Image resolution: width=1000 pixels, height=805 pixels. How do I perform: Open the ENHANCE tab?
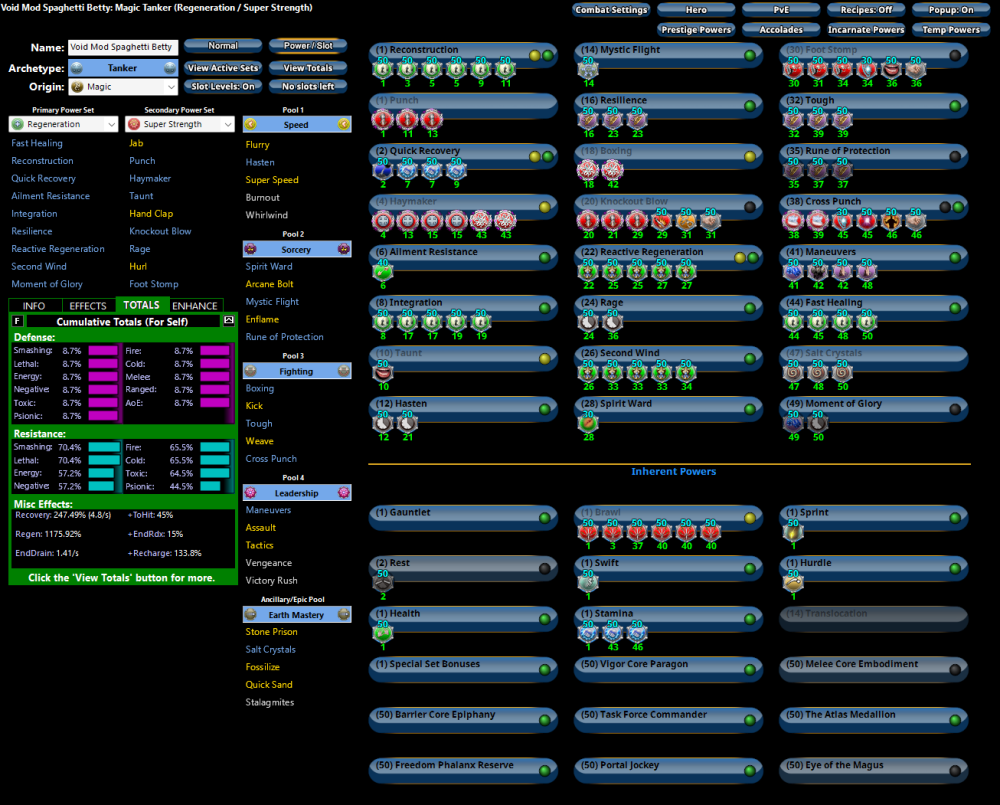point(195,306)
